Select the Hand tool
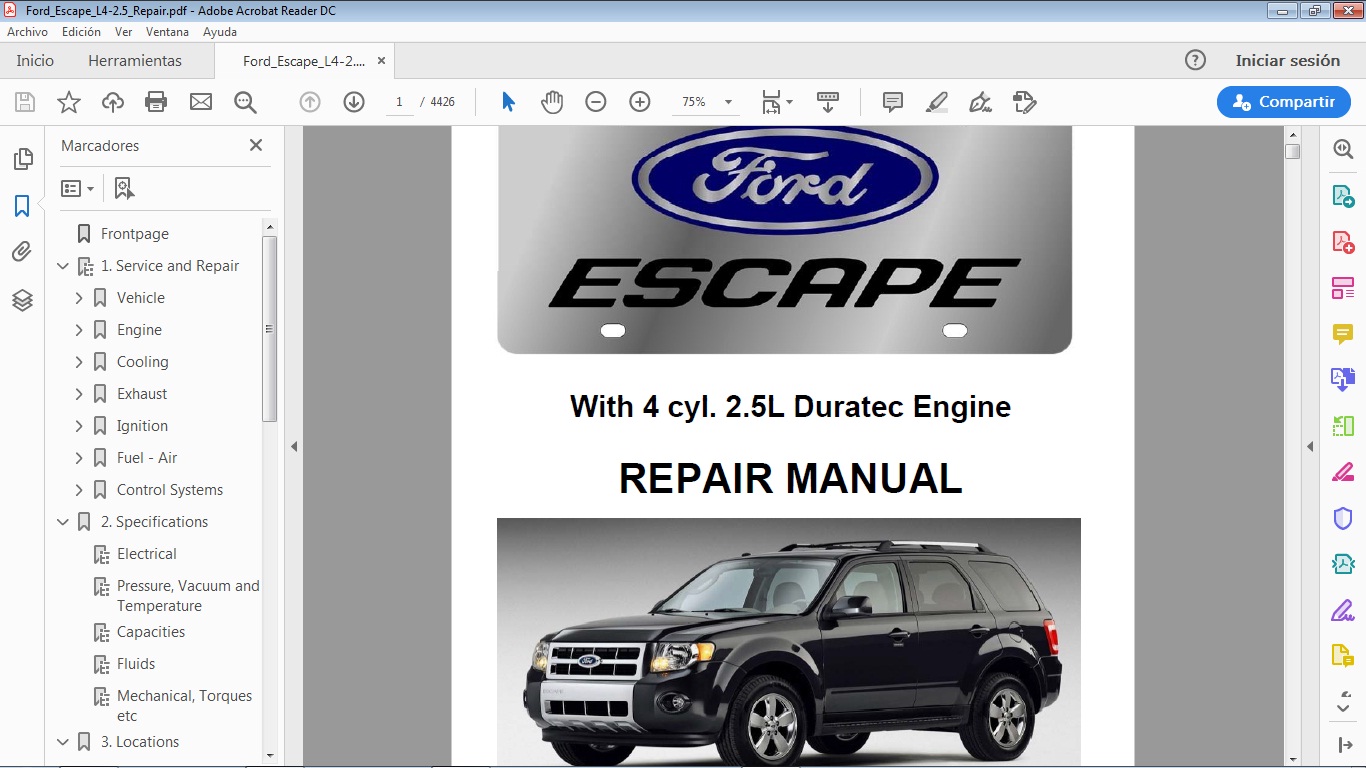 click(x=552, y=101)
